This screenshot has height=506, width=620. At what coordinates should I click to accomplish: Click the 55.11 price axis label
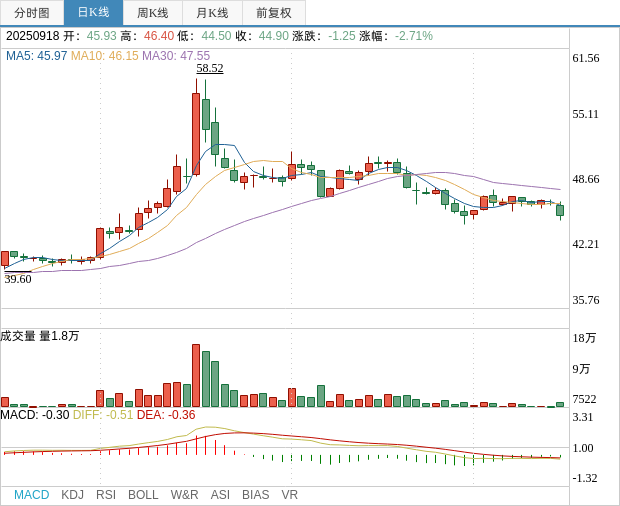[586, 114]
